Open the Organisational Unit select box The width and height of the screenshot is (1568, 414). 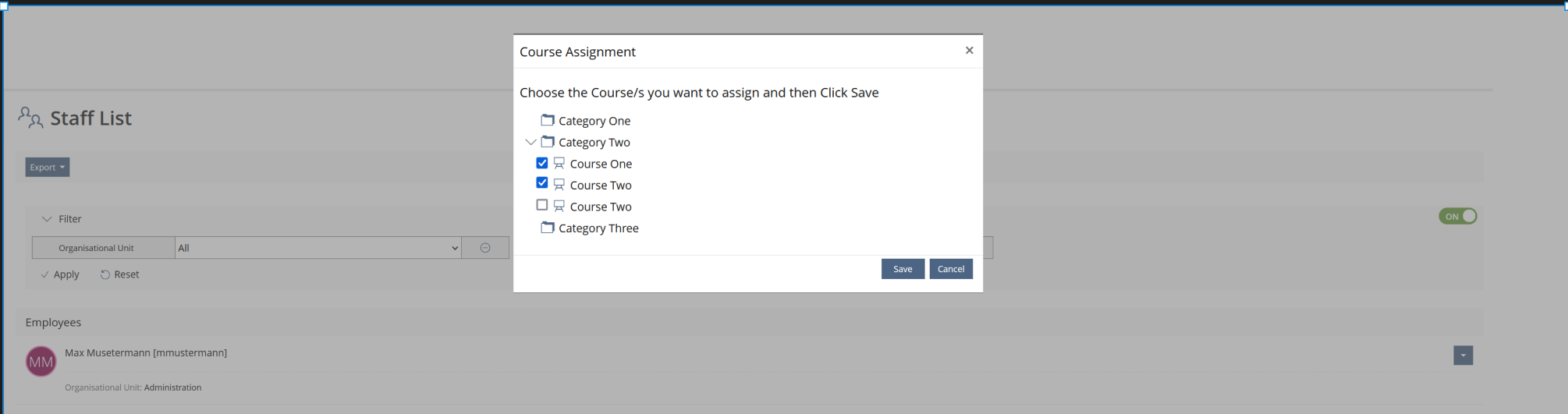[x=318, y=248]
